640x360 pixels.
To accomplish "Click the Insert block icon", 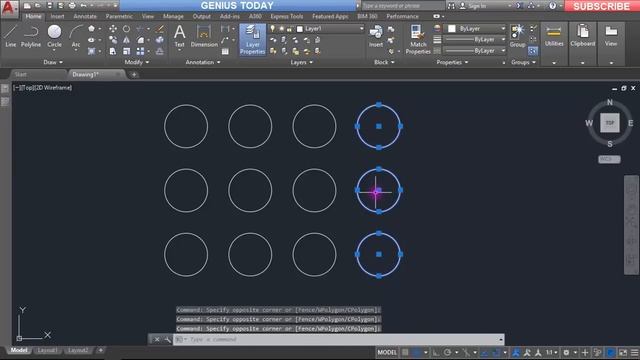I will coord(376,36).
